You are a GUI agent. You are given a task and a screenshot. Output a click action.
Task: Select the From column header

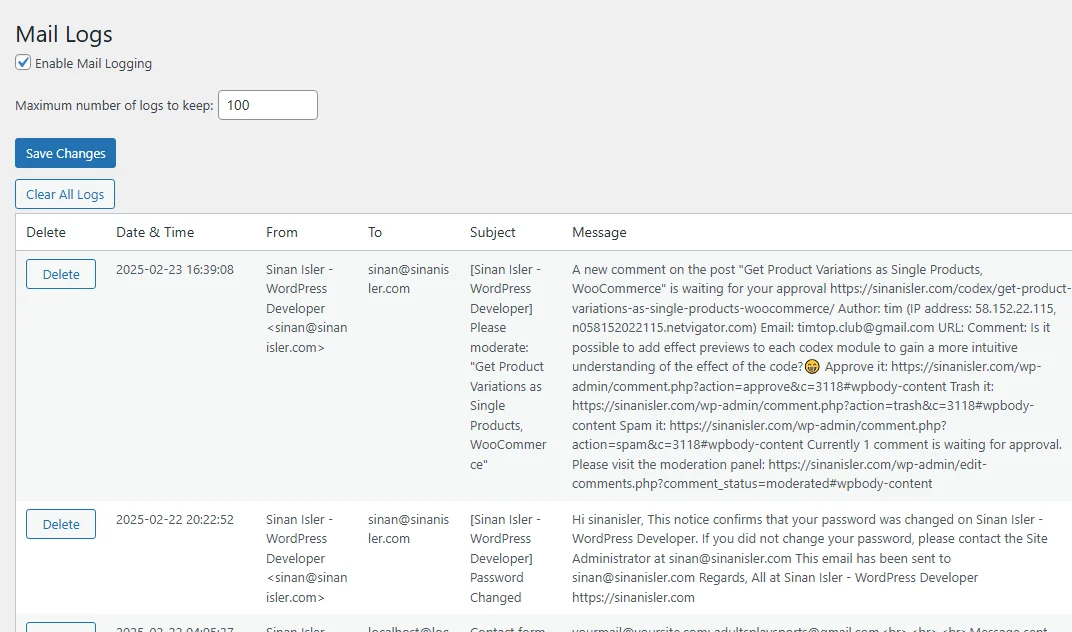(x=282, y=232)
